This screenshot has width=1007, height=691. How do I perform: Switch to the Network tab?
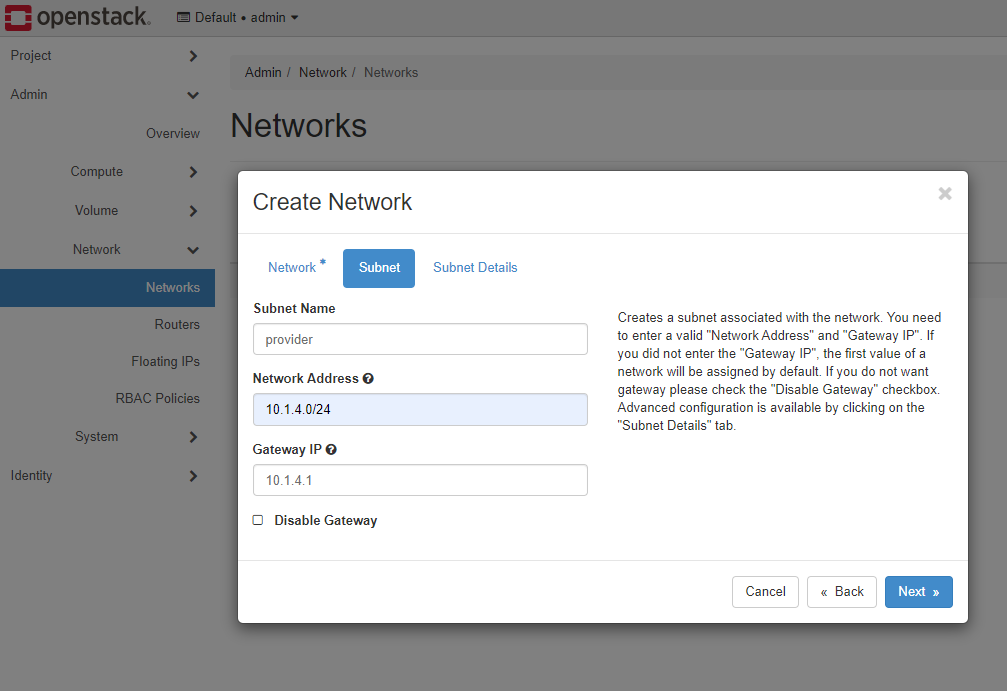pyautogui.click(x=297, y=268)
